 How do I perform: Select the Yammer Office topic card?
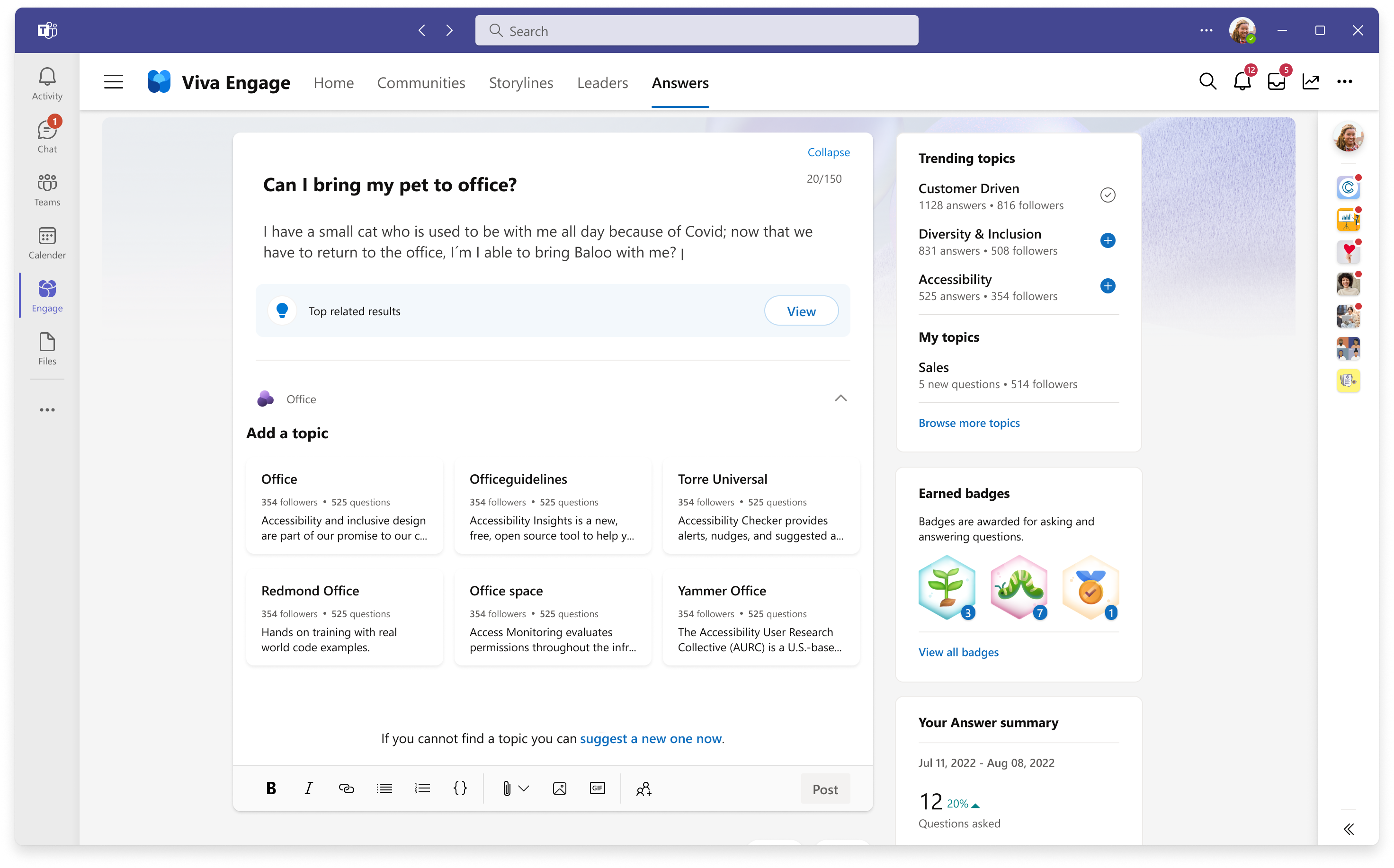point(760,618)
